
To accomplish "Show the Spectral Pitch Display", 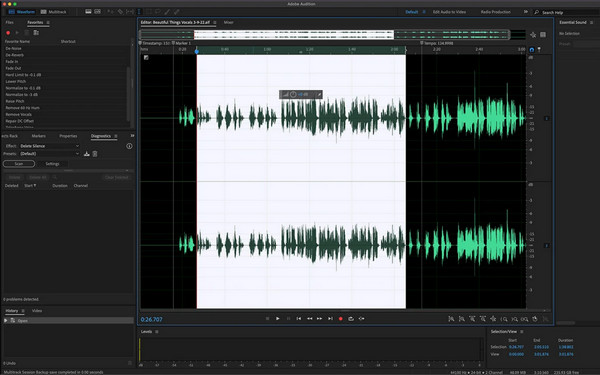I will pos(98,11).
